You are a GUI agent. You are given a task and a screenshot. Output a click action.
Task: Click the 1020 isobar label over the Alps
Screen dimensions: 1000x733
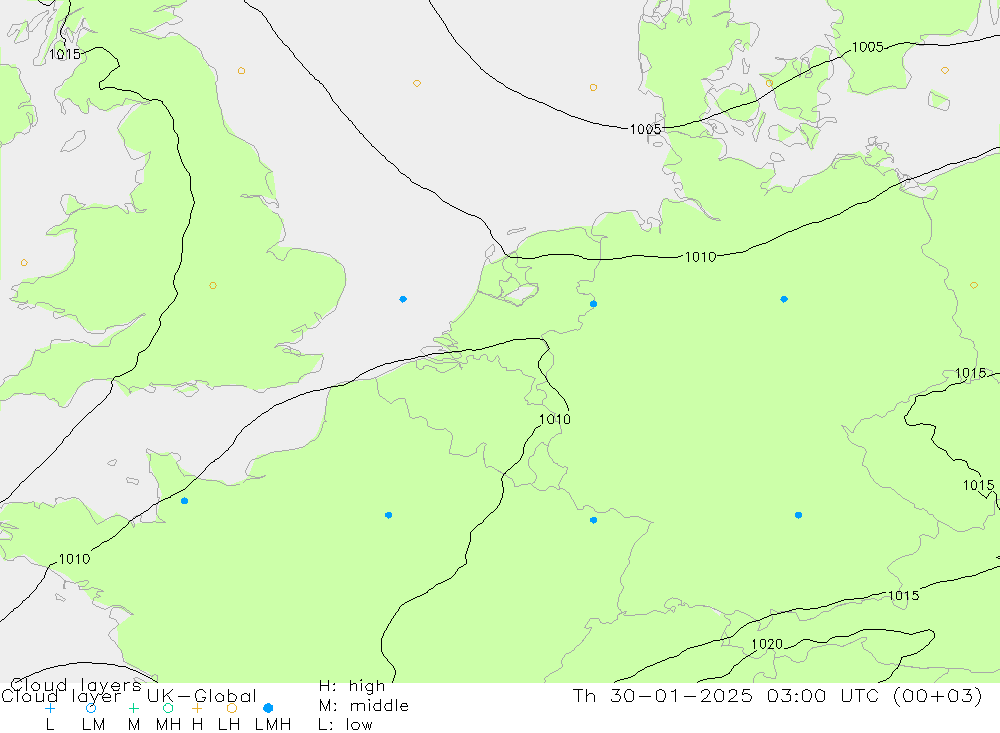click(767, 644)
